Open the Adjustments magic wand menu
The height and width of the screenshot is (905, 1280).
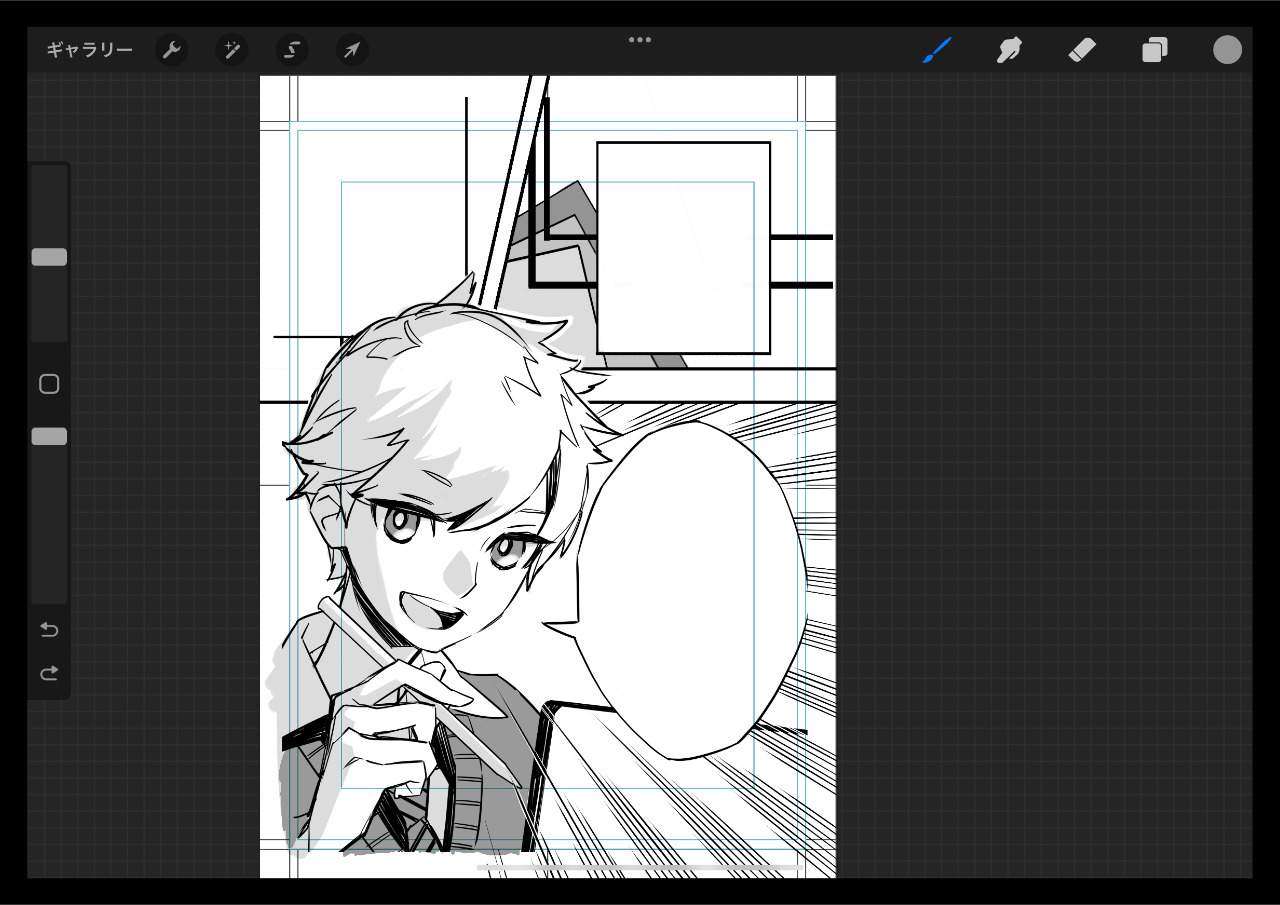(x=232, y=50)
